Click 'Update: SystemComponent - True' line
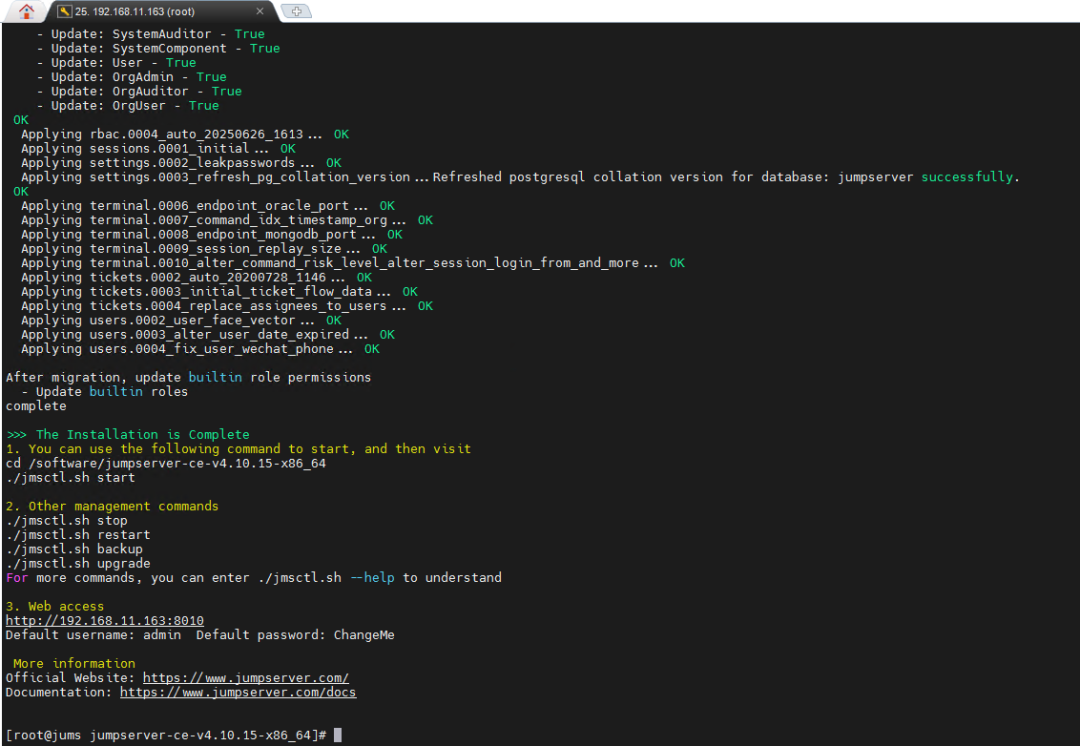 click(x=158, y=48)
